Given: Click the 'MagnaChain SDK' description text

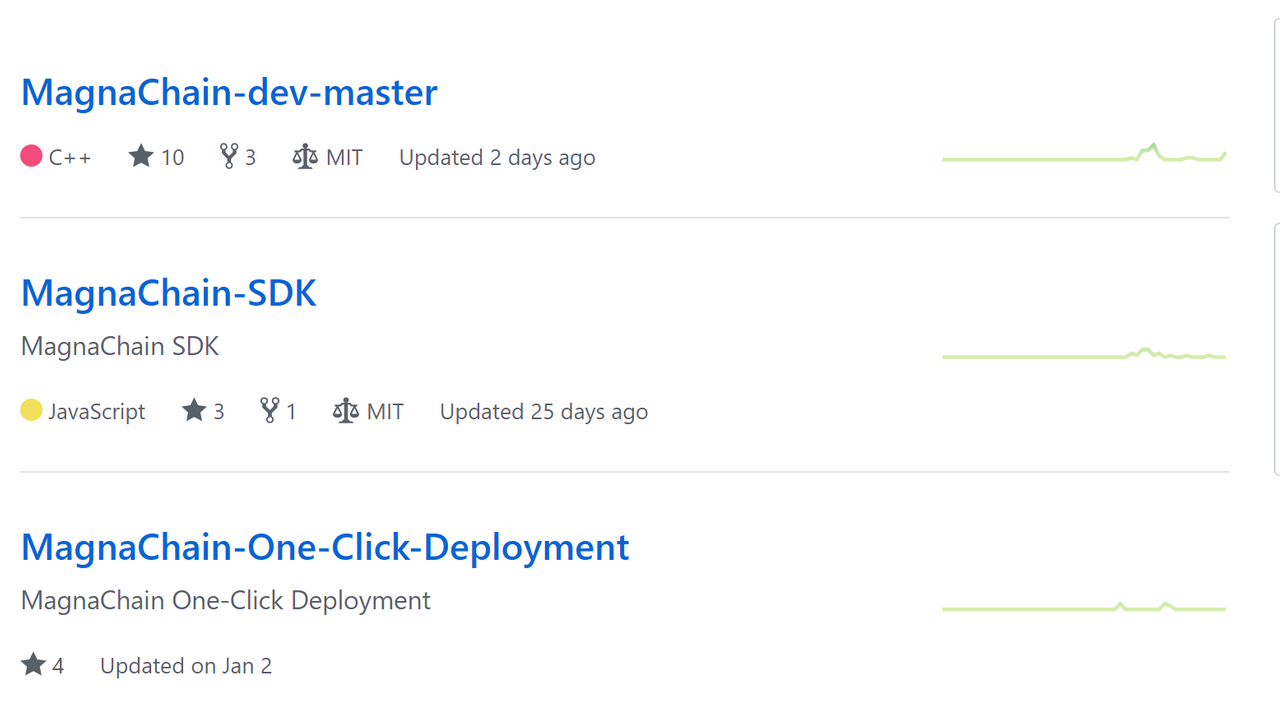Looking at the screenshot, I should tap(120, 346).
